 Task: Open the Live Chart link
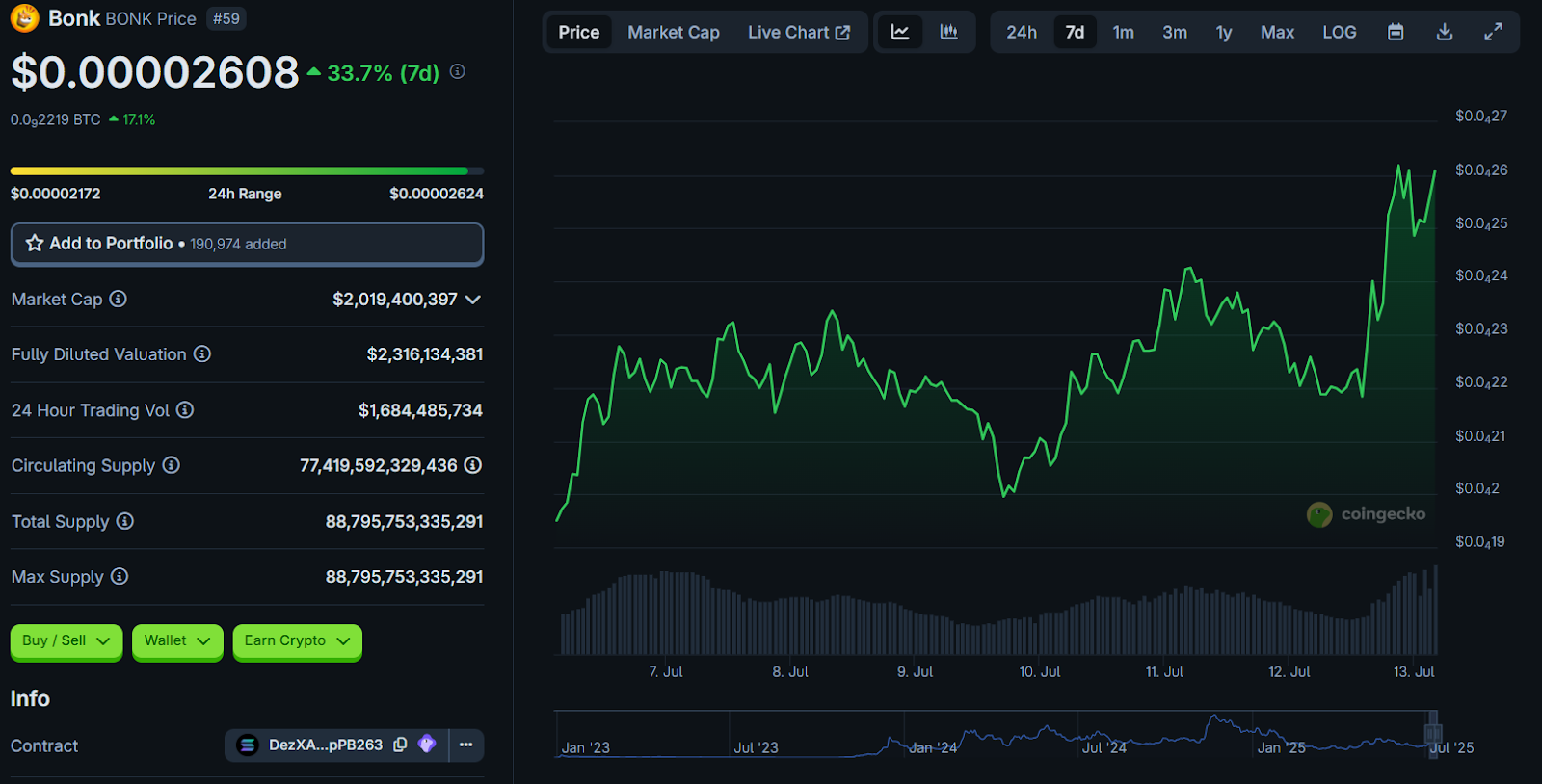[798, 32]
